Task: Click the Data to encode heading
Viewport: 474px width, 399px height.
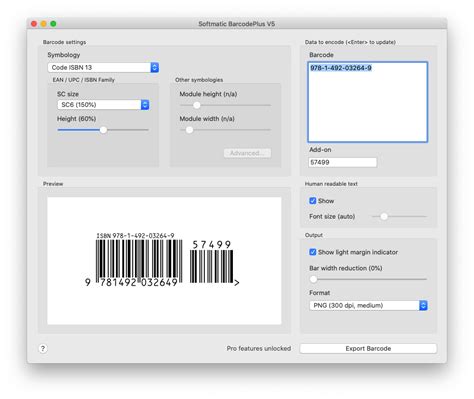Action: (x=350, y=42)
